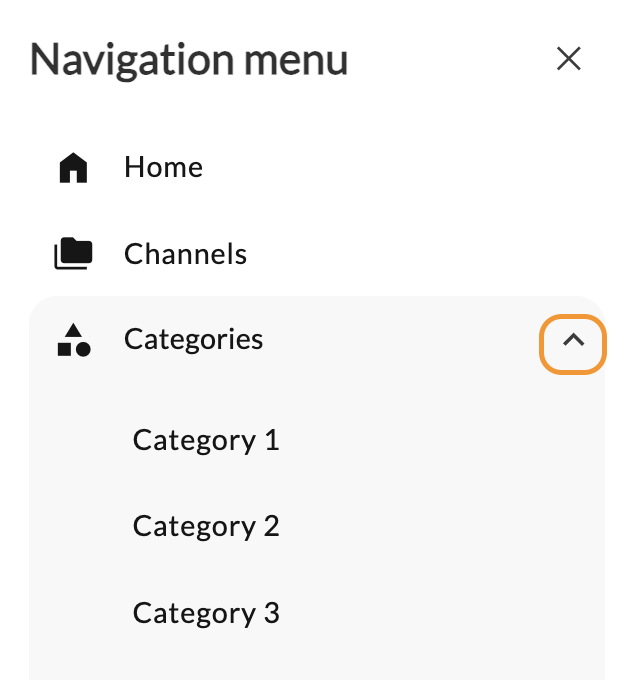Click the Channels stacked folder icon

point(73,253)
